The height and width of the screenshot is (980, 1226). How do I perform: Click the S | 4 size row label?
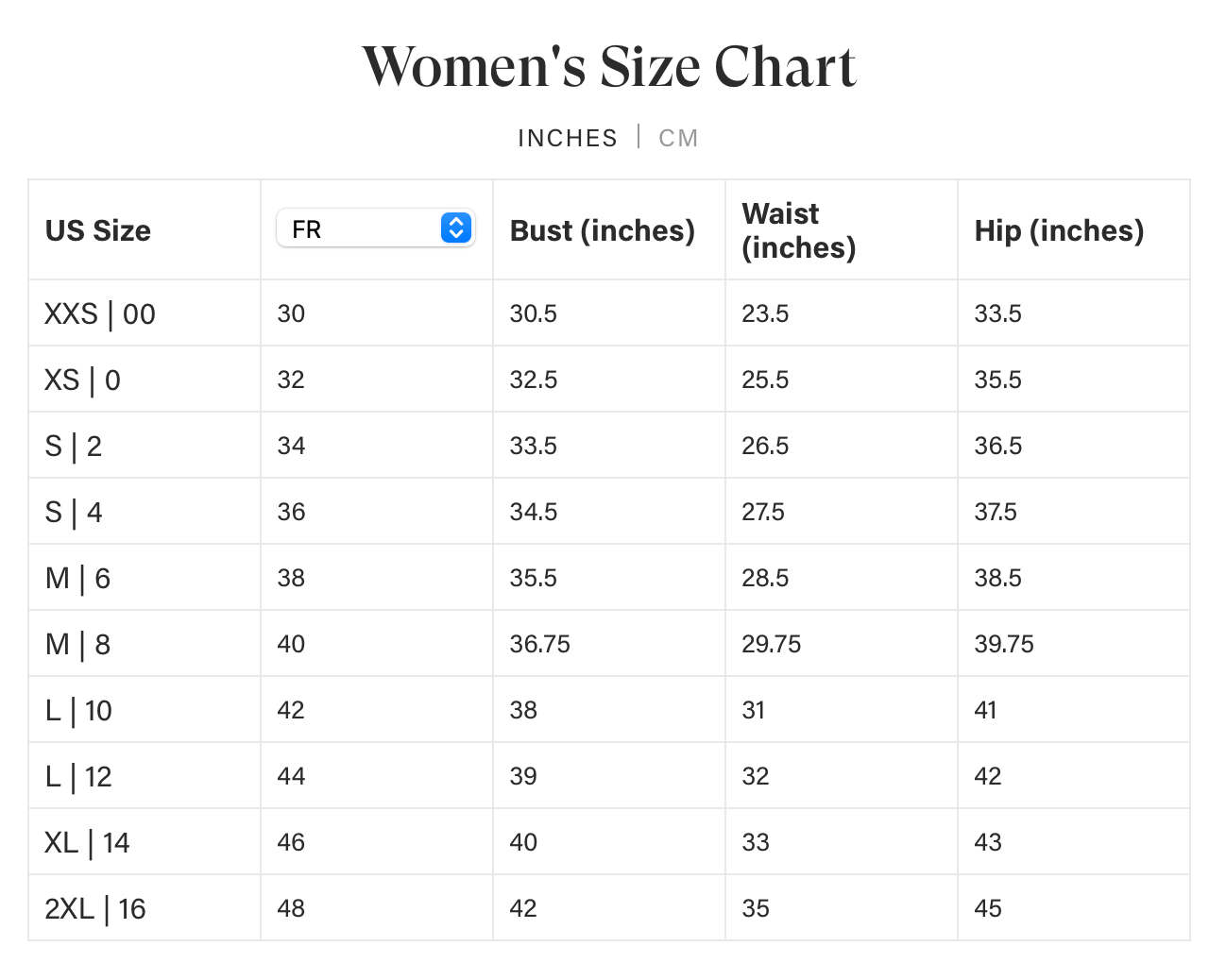point(74,512)
